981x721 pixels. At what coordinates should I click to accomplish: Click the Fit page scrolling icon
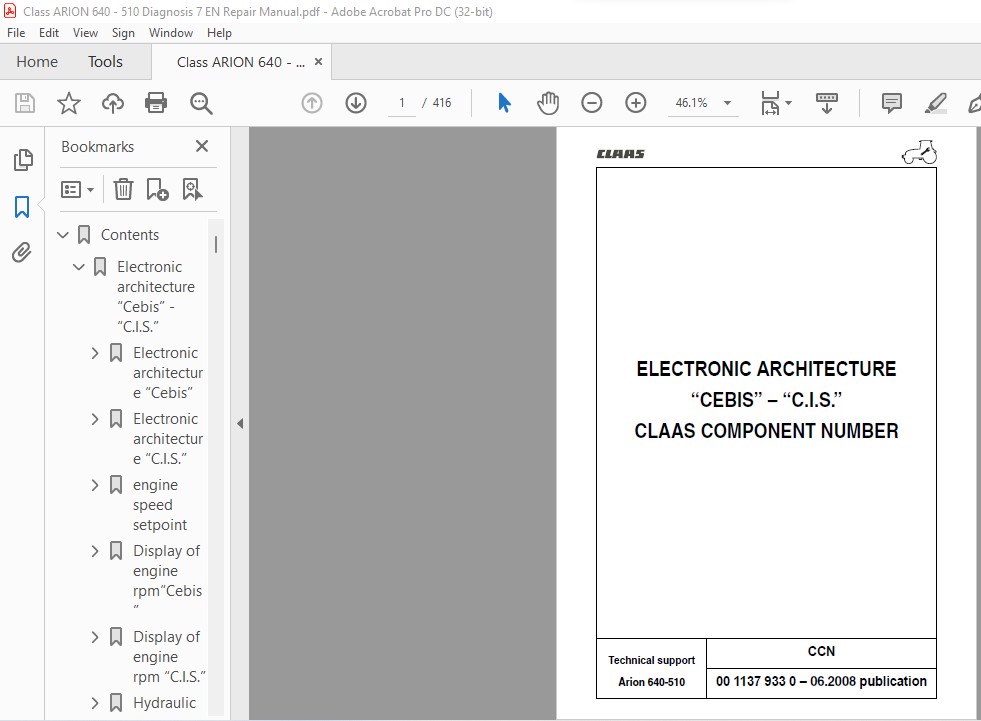(770, 103)
